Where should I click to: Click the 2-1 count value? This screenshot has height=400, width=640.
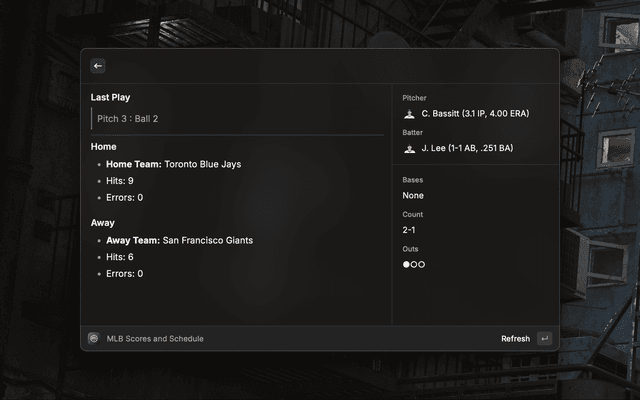[409, 230]
